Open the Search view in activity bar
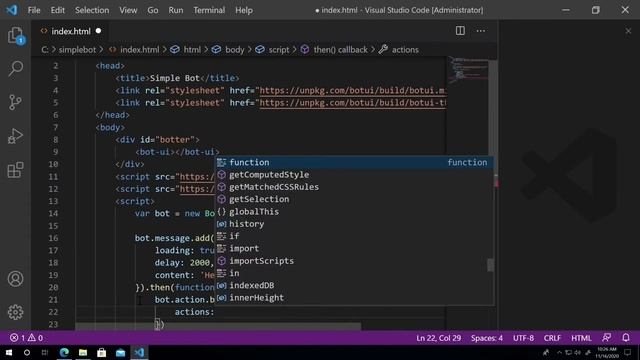 16,69
